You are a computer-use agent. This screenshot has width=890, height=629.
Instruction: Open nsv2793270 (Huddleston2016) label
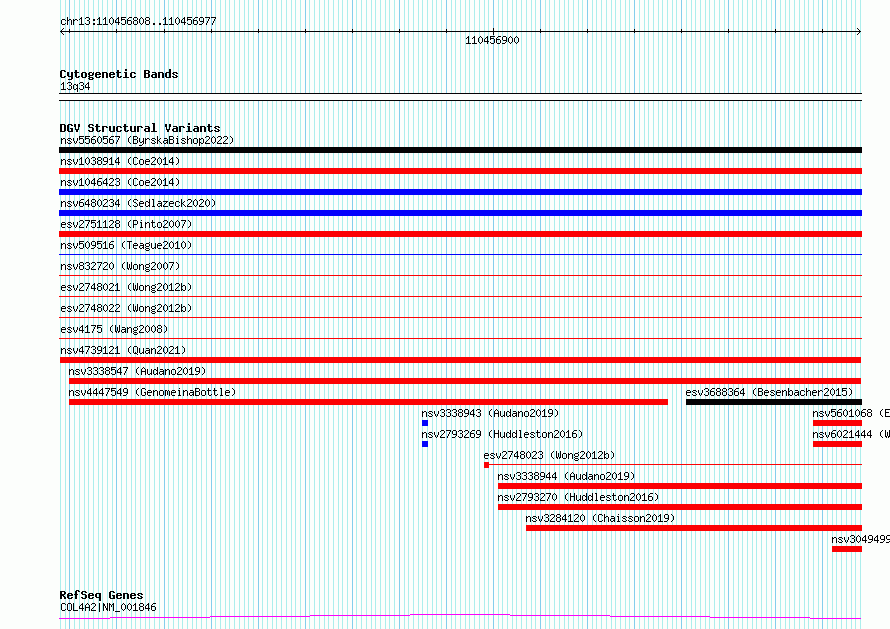[578, 497]
